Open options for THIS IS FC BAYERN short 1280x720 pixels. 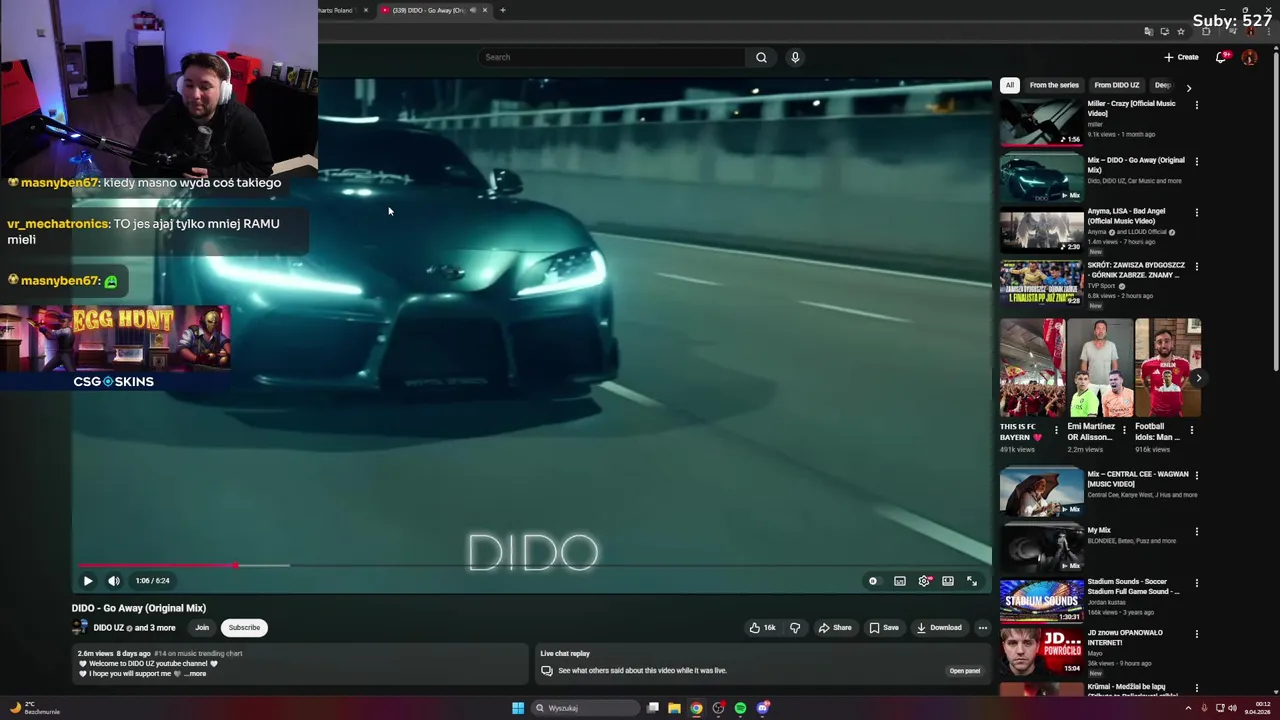pyautogui.click(x=1056, y=431)
